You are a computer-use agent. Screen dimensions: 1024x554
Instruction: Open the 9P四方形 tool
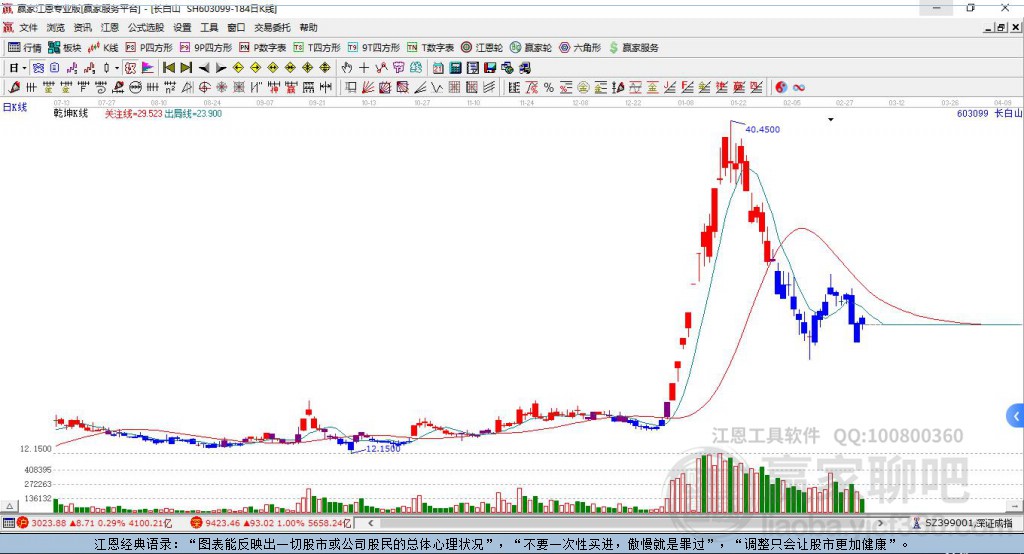click(x=206, y=48)
